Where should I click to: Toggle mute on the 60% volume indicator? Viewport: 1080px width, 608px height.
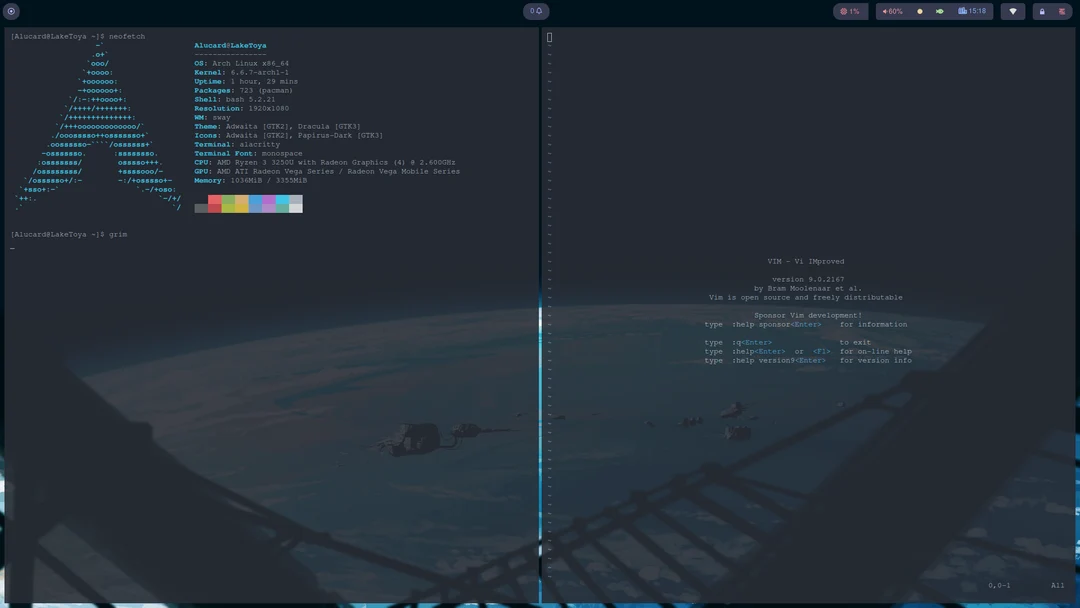(x=893, y=10)
